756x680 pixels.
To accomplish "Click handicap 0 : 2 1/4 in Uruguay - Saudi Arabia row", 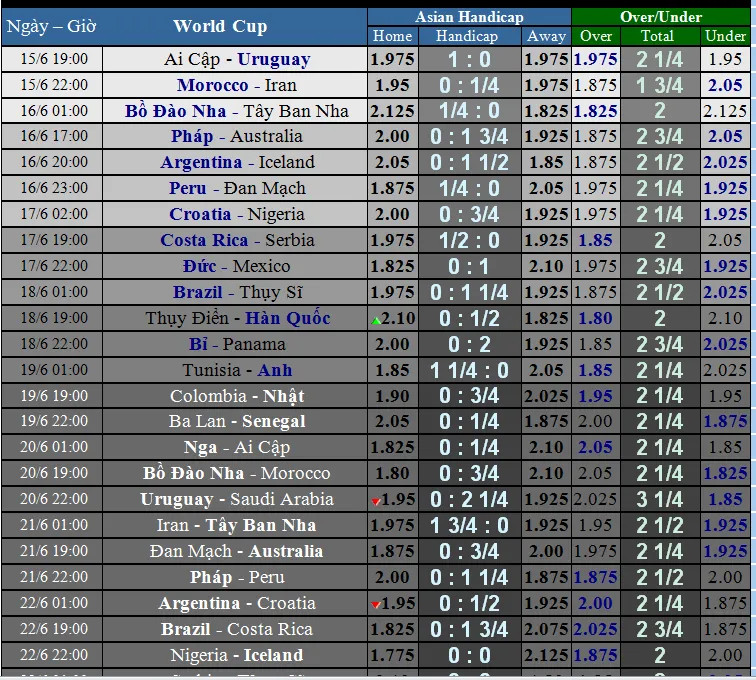I will [469, 501].
